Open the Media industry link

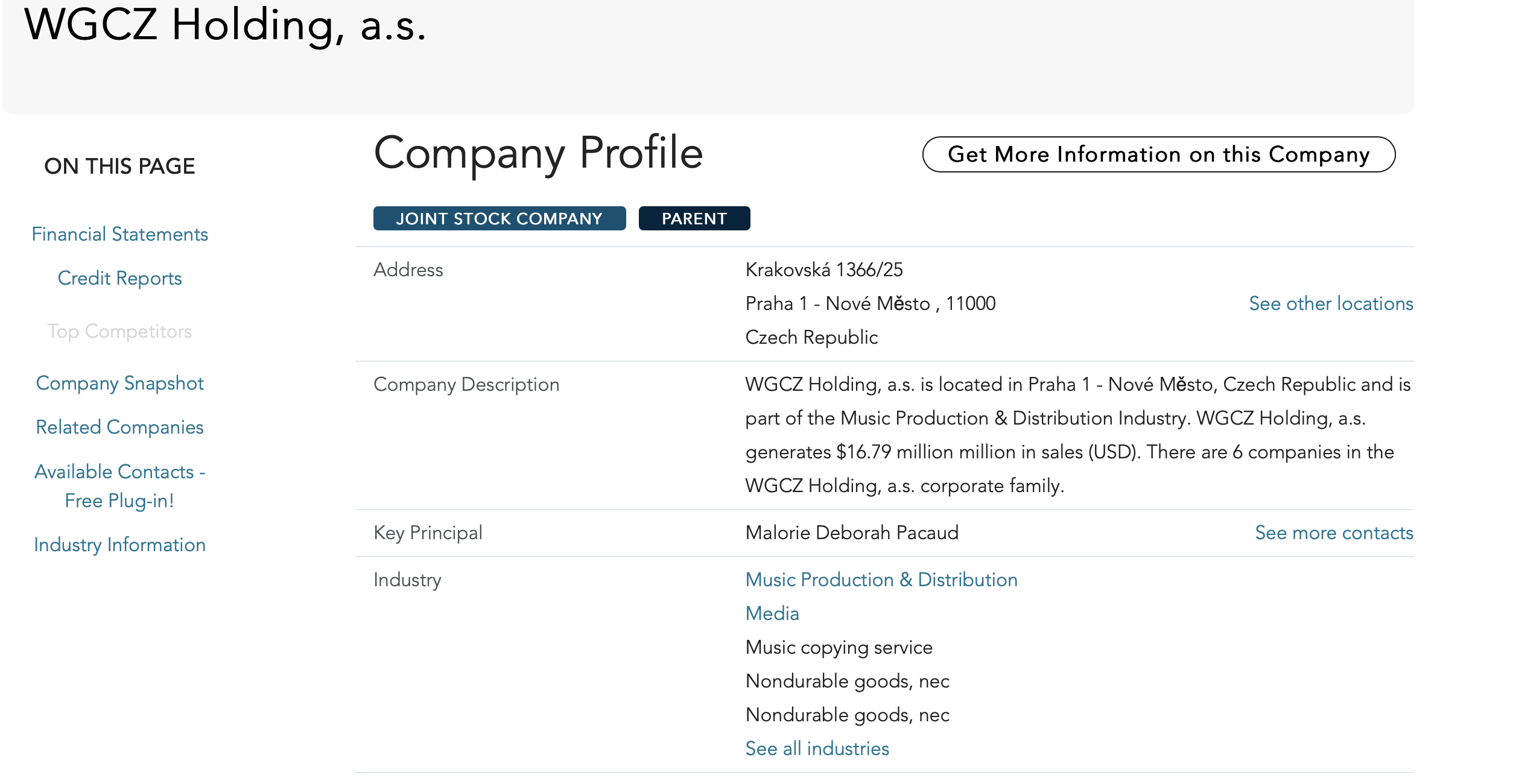tap(772, 613)
